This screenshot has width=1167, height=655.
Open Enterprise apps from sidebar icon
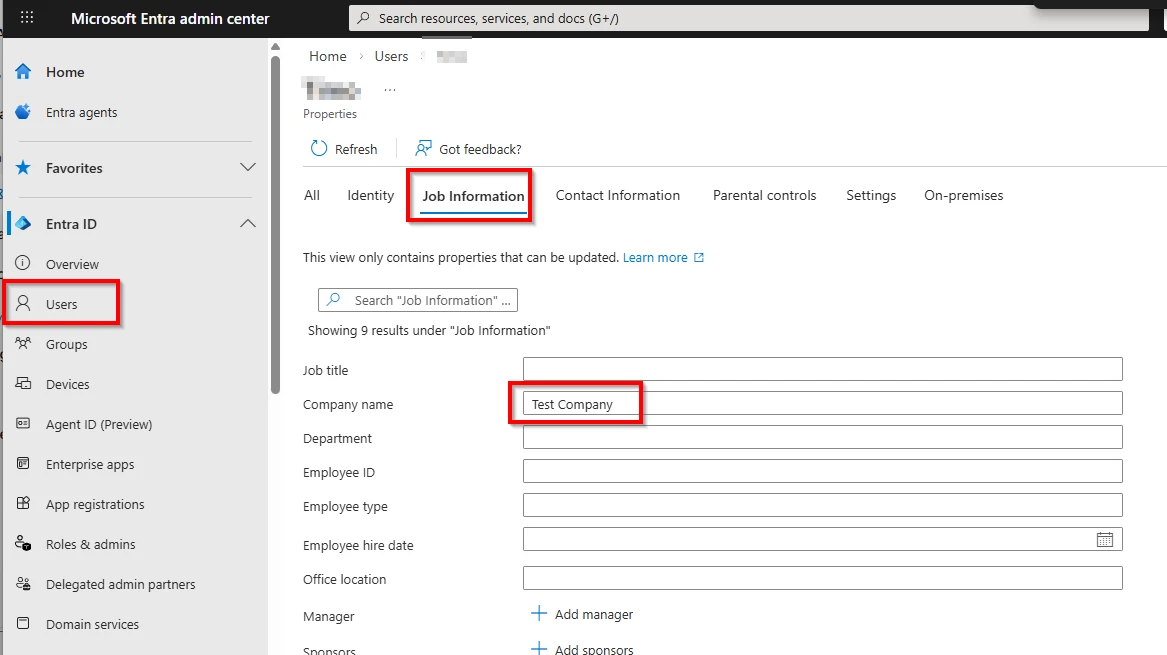coord(24,464)
